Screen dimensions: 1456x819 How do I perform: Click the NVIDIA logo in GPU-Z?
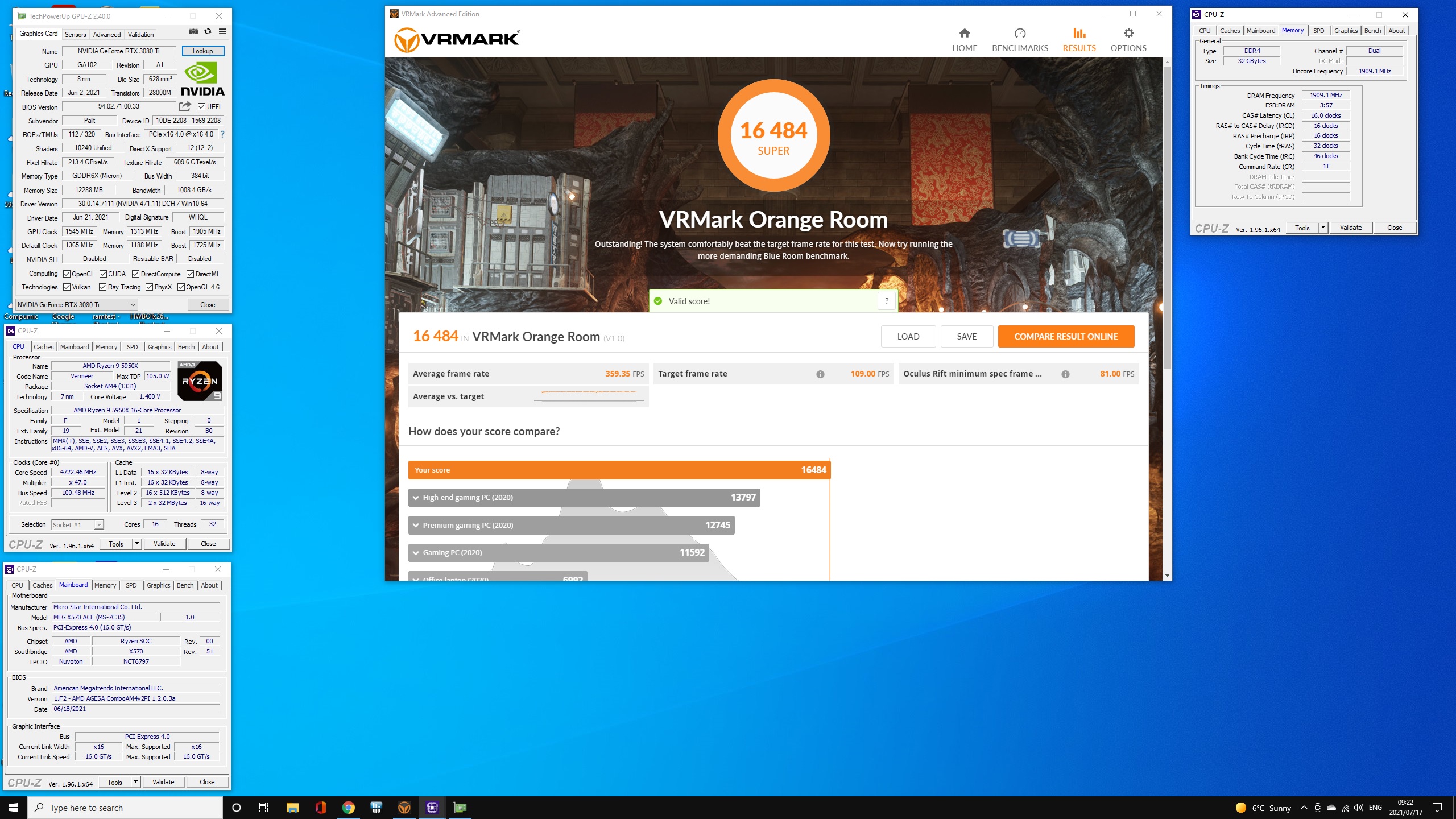pos(202,79)
